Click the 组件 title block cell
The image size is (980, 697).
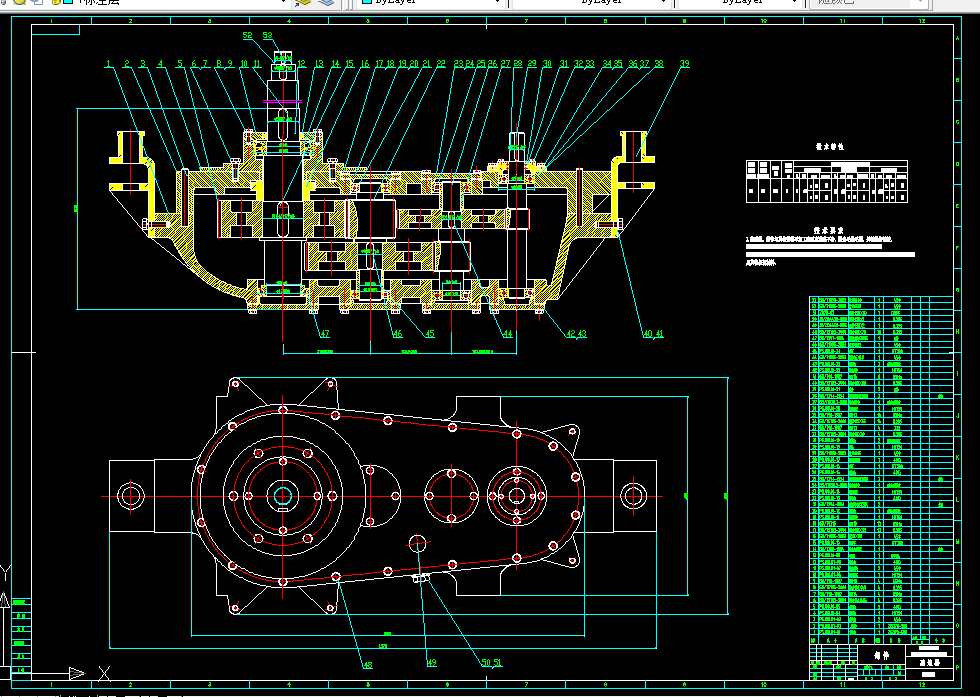(881, 656)
